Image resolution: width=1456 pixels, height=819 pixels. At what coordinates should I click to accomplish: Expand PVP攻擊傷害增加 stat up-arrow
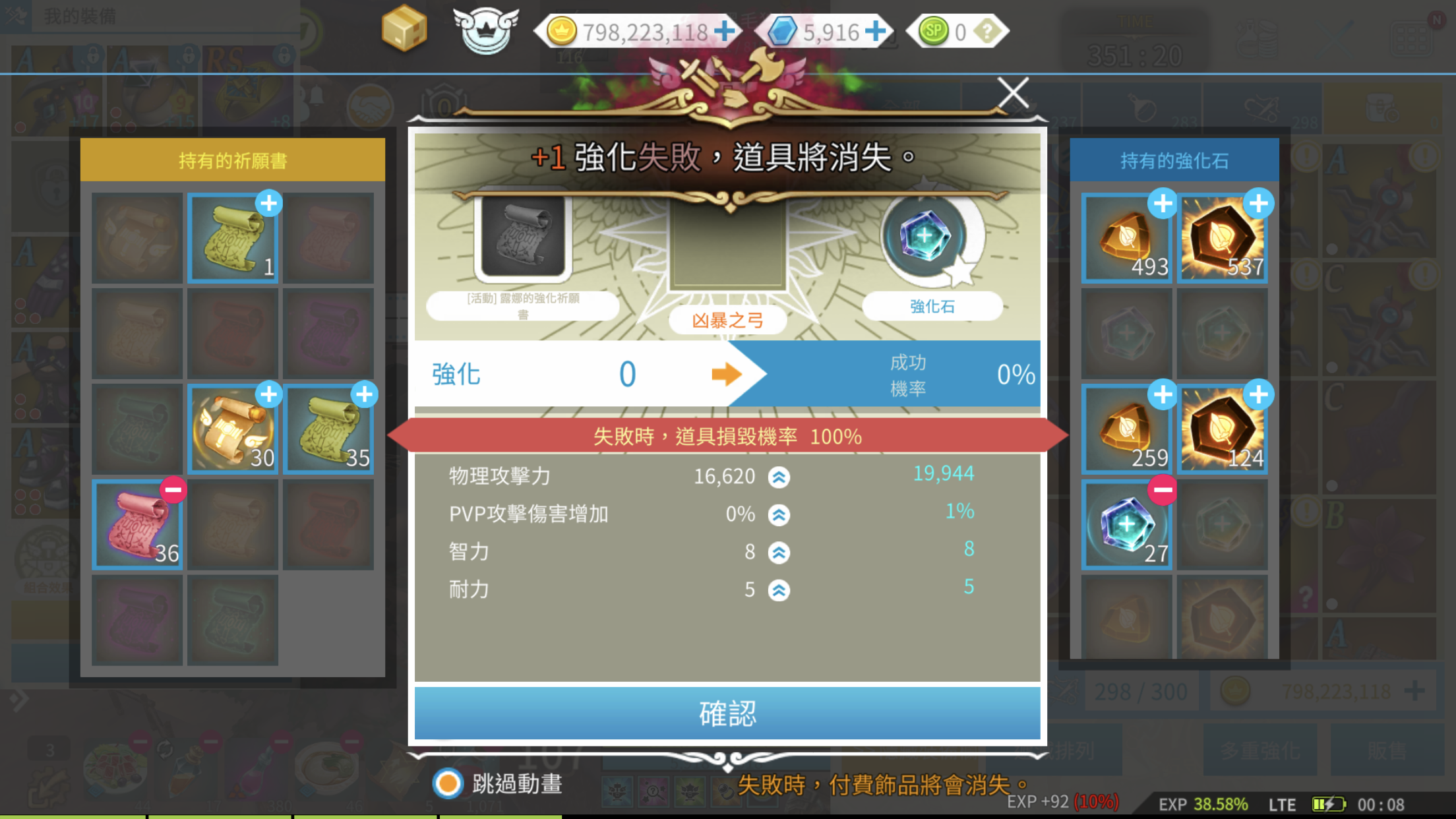[x=779, y=514]
